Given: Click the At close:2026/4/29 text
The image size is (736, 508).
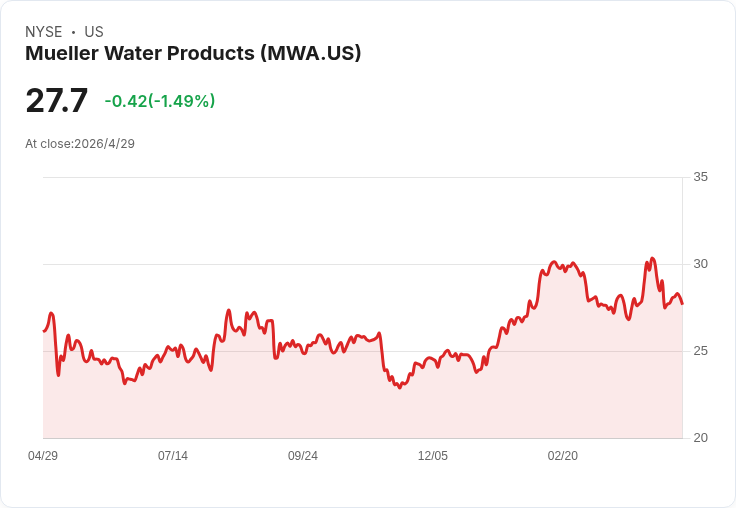Looking at the screenshot, I should (x=80, y=144).
